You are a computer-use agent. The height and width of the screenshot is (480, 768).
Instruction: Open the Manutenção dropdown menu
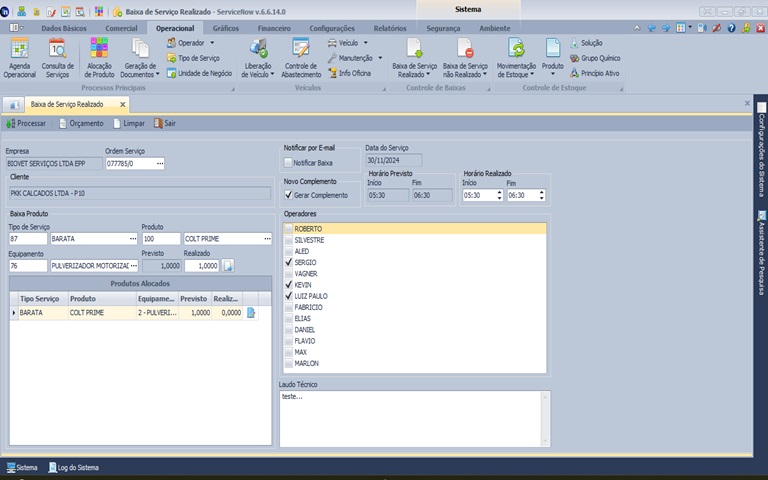click(355, 58)
